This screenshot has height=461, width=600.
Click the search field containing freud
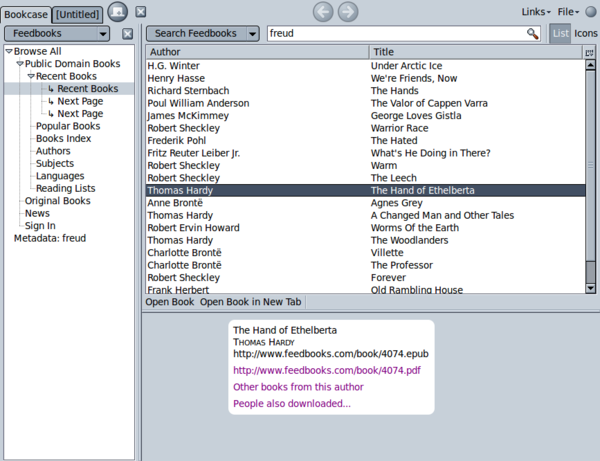pyautogui.click(x=396, y=34)
